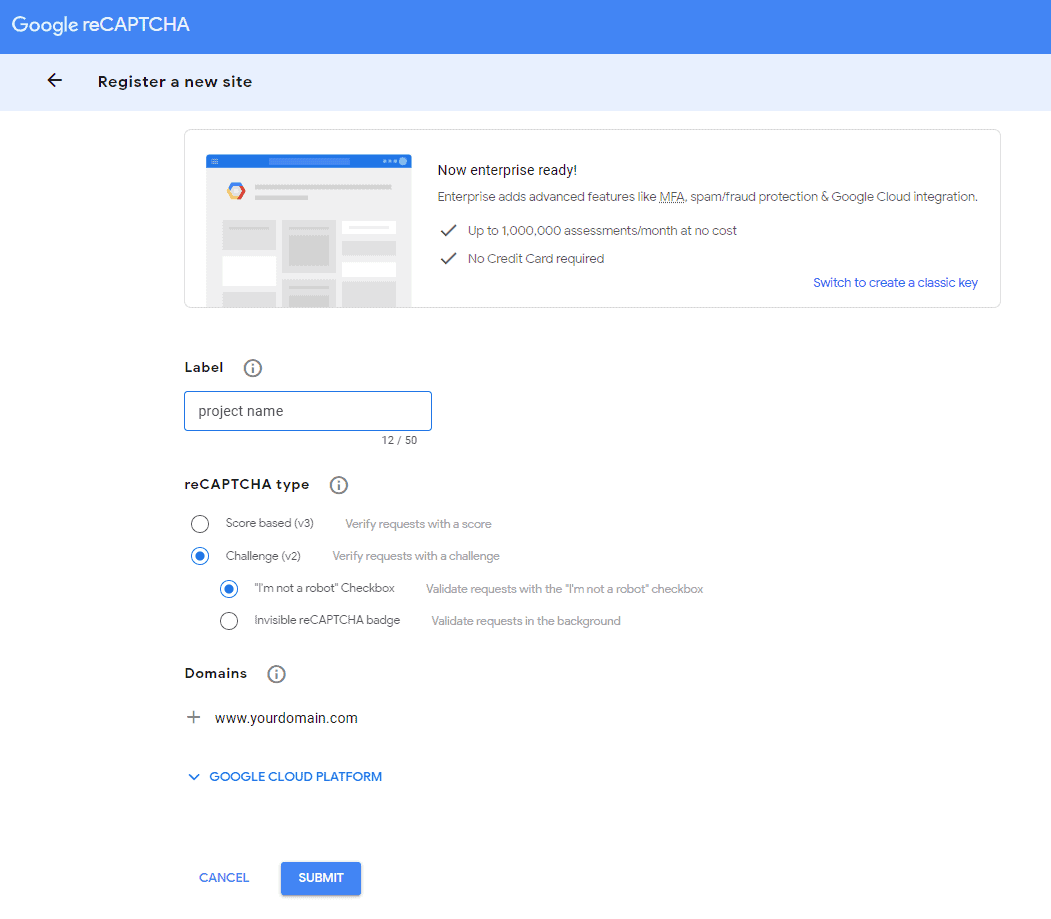Select the Score based (v3) radio button

200,524
